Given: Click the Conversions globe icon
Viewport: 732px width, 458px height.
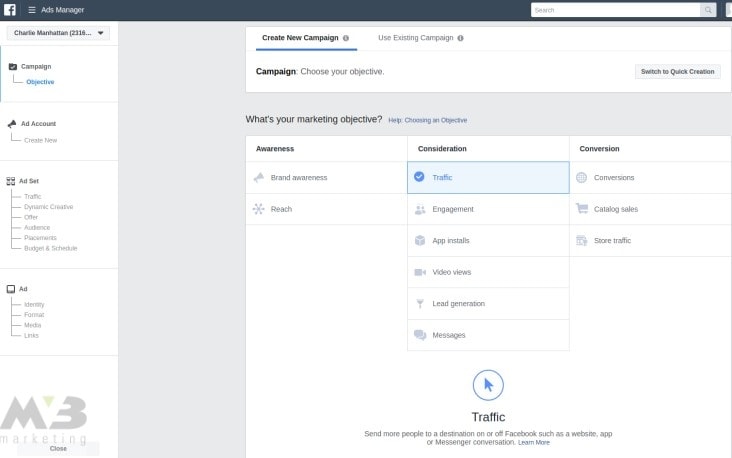Looking at the screenshot, I should point(581,177).
